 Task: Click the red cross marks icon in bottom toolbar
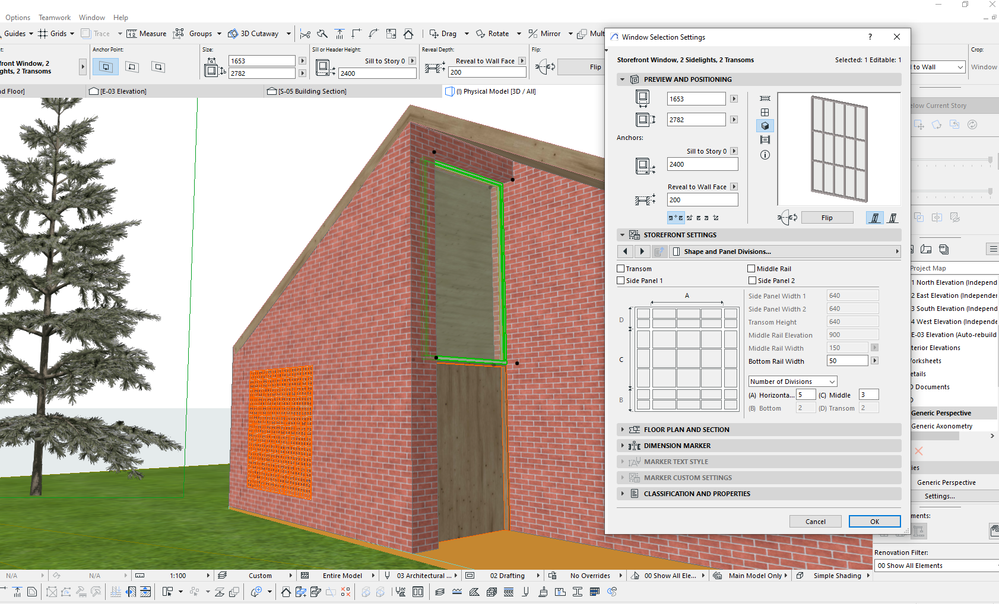[x=345, y=592]
